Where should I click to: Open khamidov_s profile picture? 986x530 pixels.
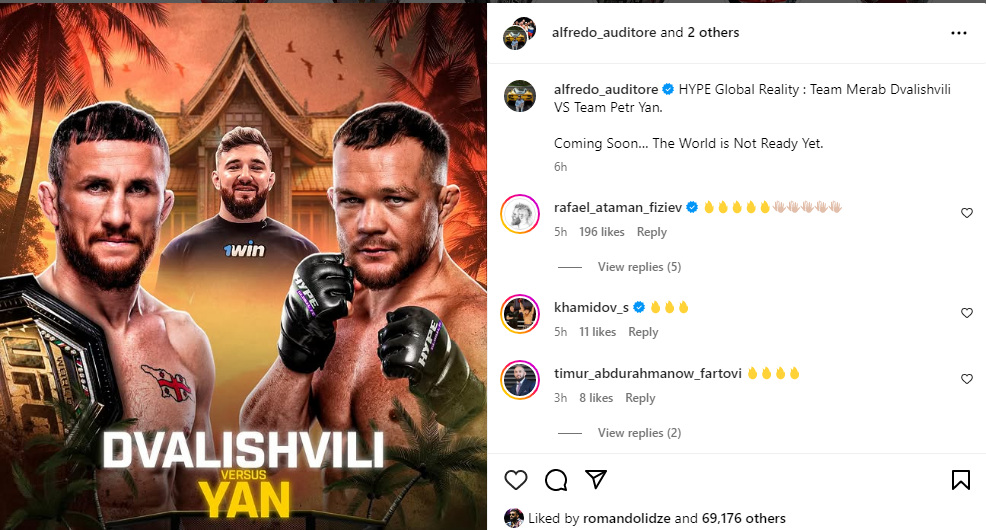coord(520,314)
